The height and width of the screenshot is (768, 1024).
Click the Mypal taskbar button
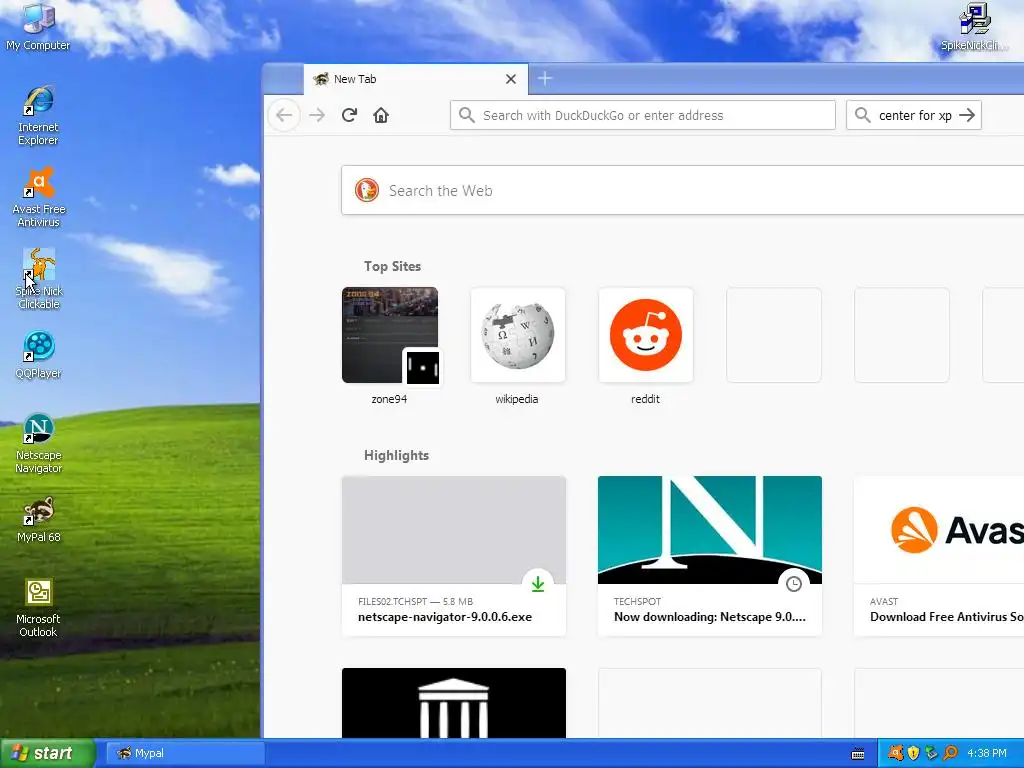(x=185, y=753)
